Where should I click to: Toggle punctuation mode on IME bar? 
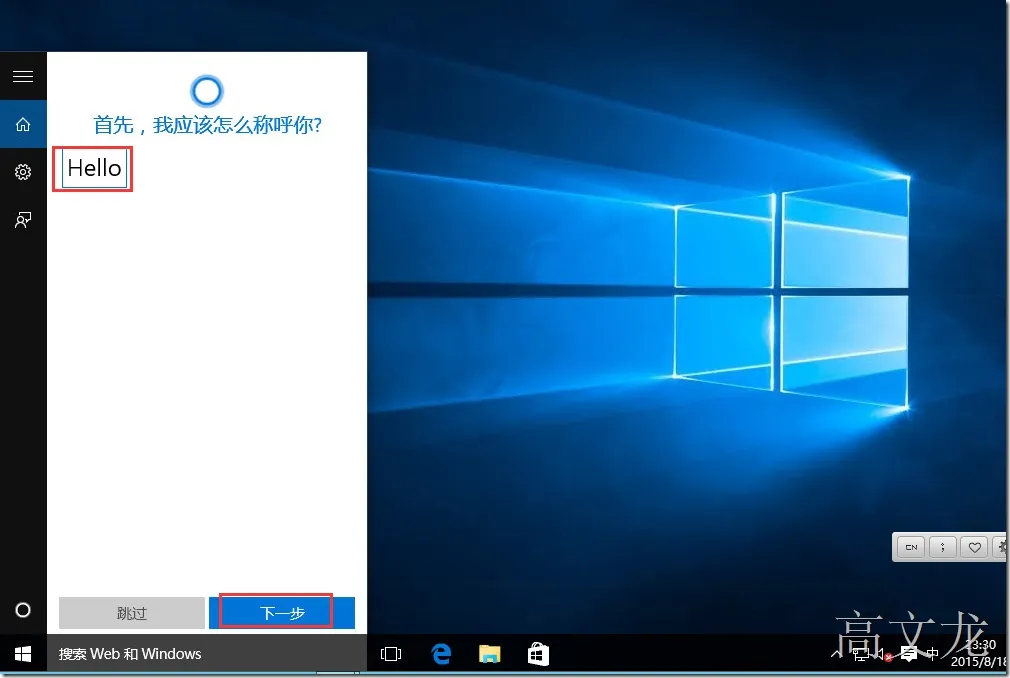click(943, 547)
